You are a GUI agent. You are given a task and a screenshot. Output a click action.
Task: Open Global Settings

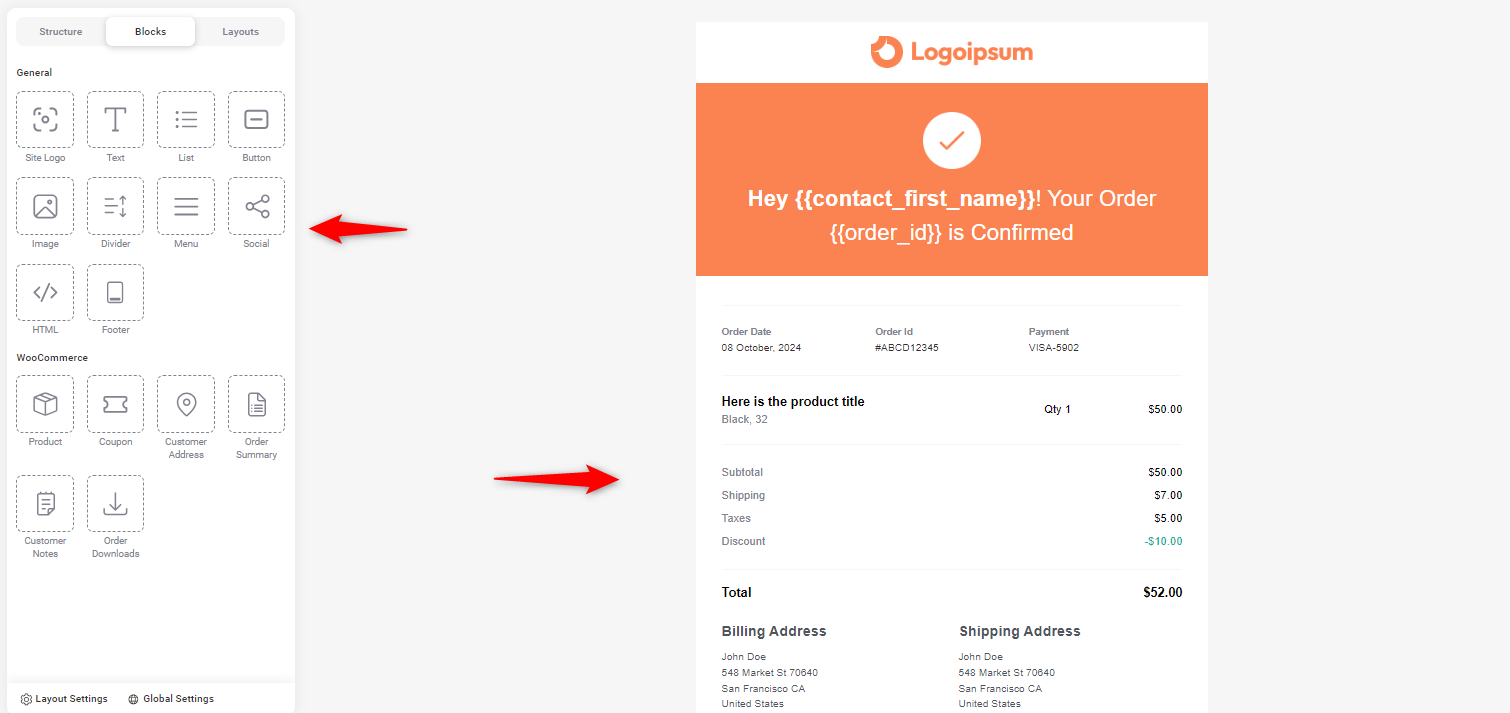coord(171,699)
